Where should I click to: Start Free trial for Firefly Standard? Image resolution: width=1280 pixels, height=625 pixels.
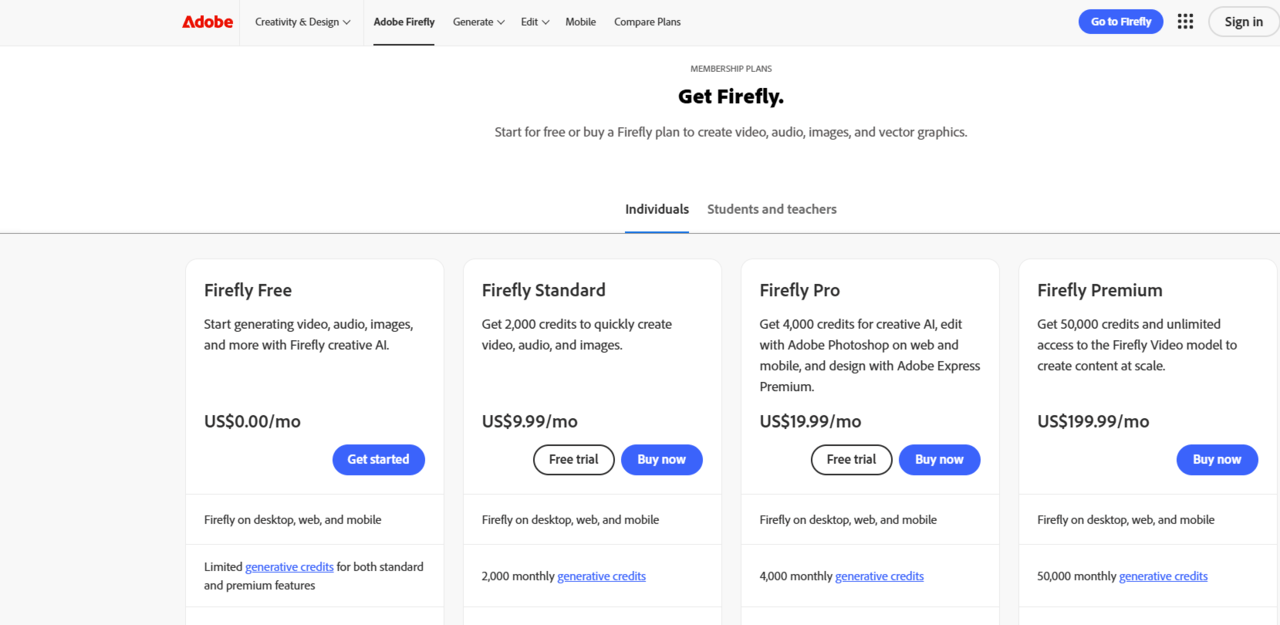(573, 460)
